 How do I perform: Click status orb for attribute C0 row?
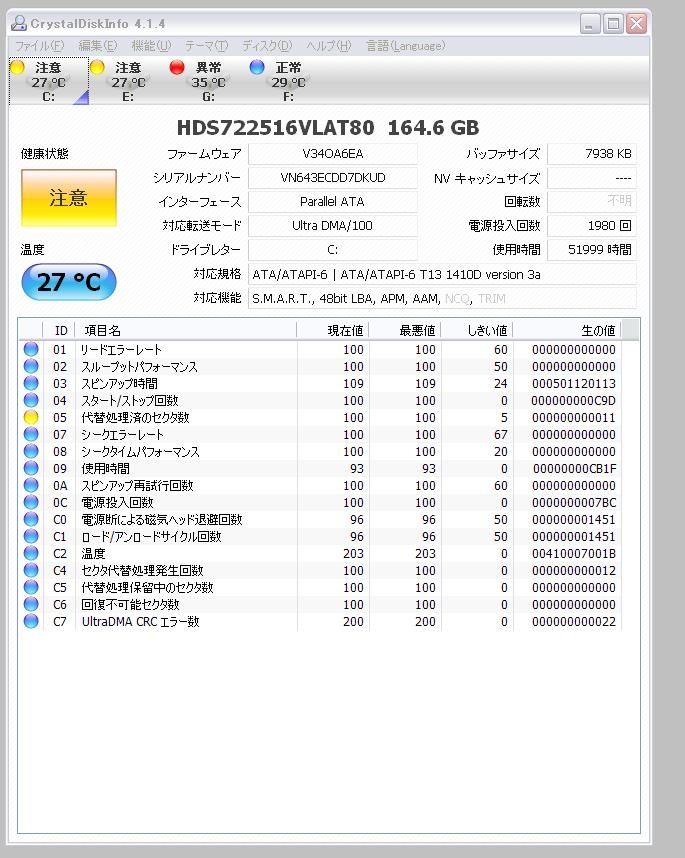[31, 519]
